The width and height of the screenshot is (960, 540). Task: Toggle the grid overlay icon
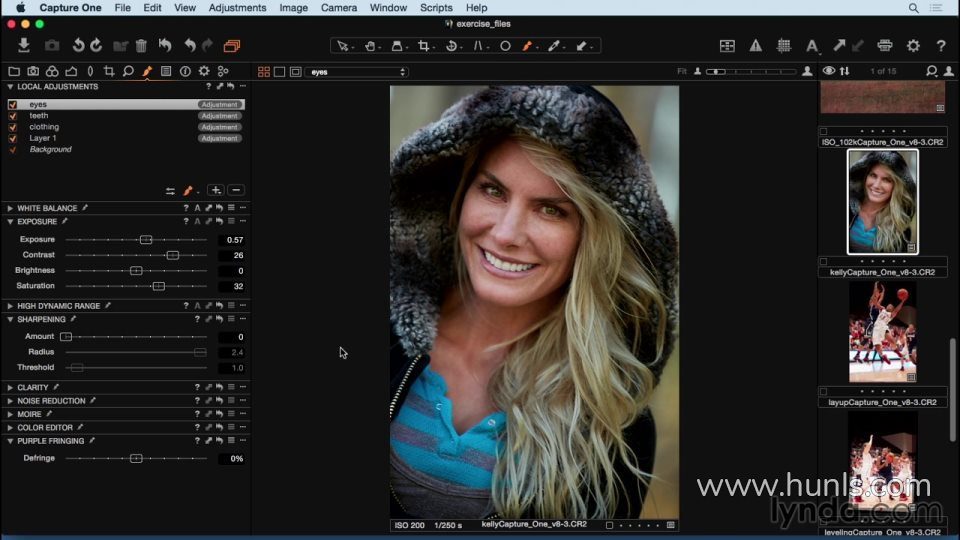[x=784, y=45]
